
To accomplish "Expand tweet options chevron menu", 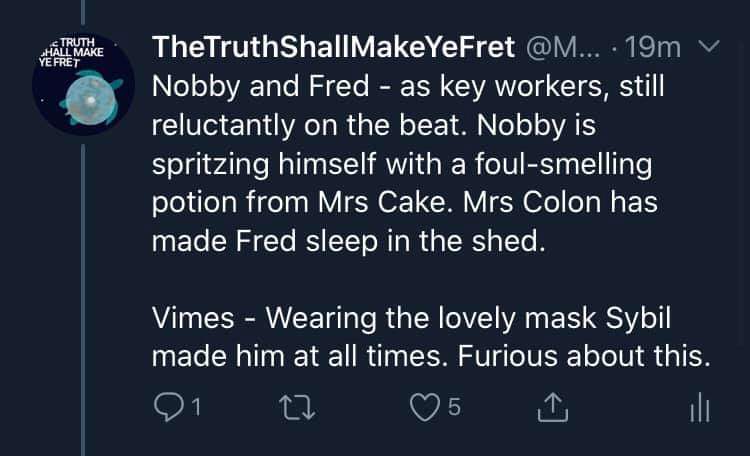I will (708, 46).
